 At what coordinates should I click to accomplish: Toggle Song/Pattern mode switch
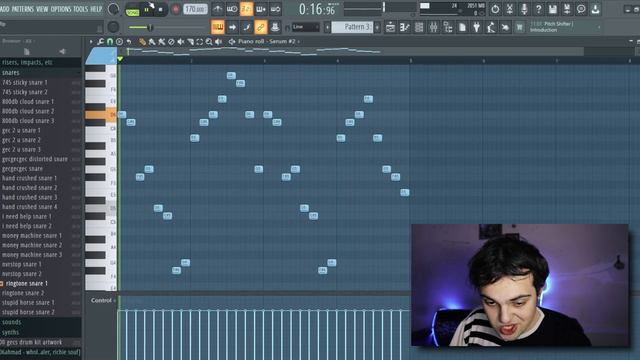coord(132,9)
